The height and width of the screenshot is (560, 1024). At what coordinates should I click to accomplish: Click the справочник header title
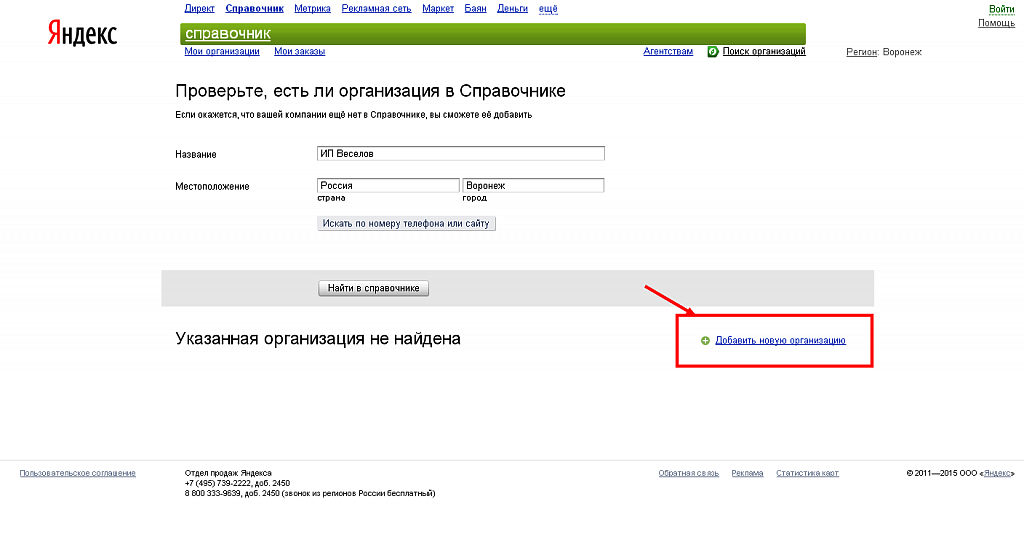tap(228, 33)
